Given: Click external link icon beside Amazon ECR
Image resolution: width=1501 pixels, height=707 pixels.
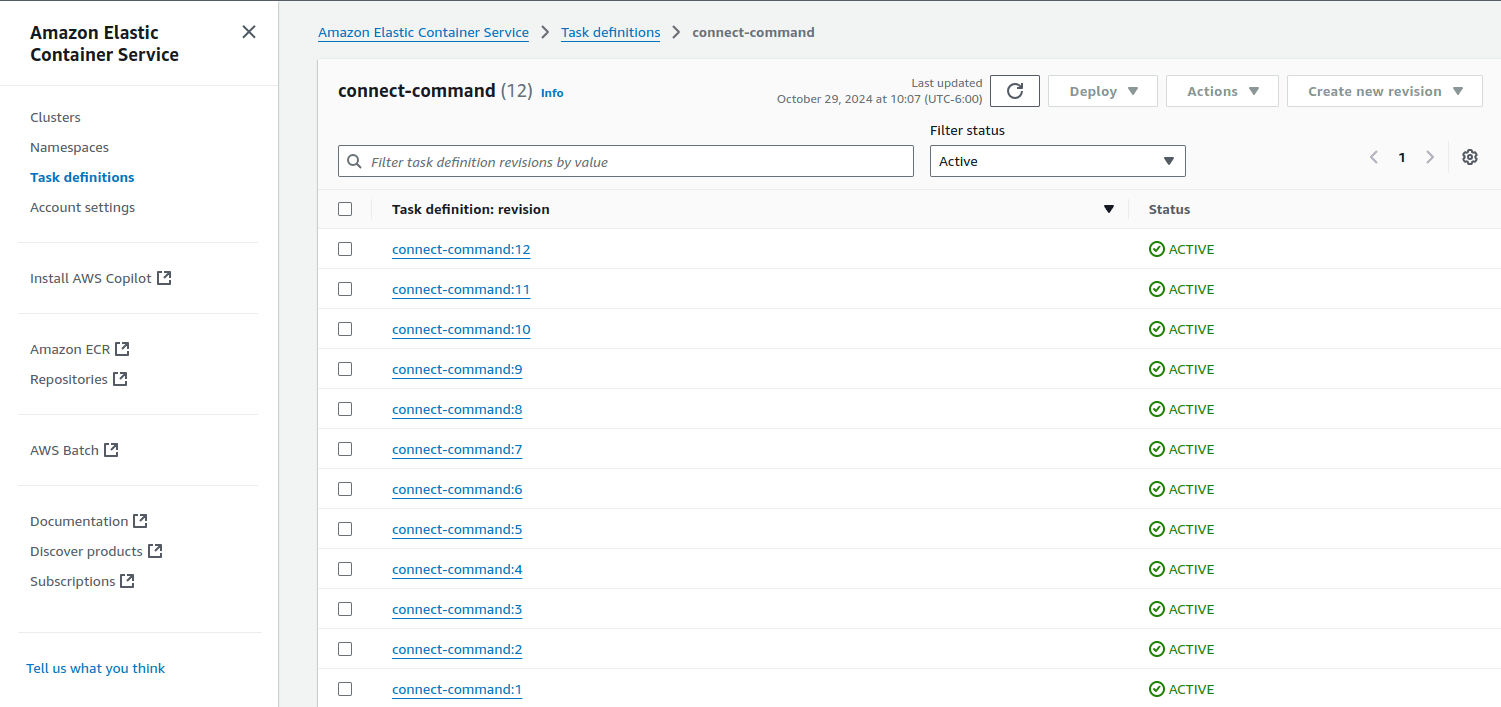Looking at the screenshot, I should (122, 349).
